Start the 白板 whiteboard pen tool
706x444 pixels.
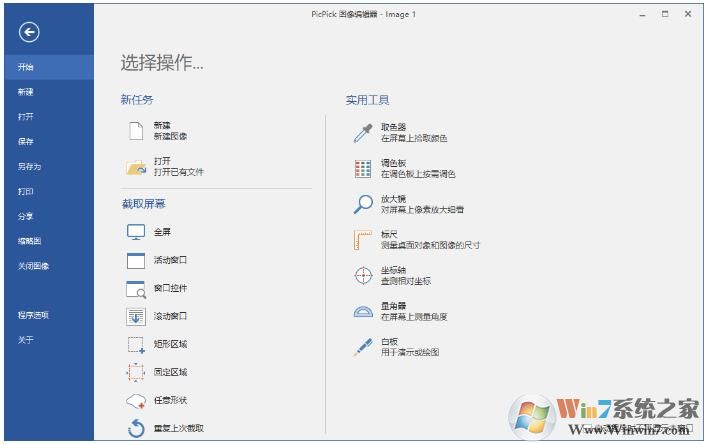coord(363,347)
